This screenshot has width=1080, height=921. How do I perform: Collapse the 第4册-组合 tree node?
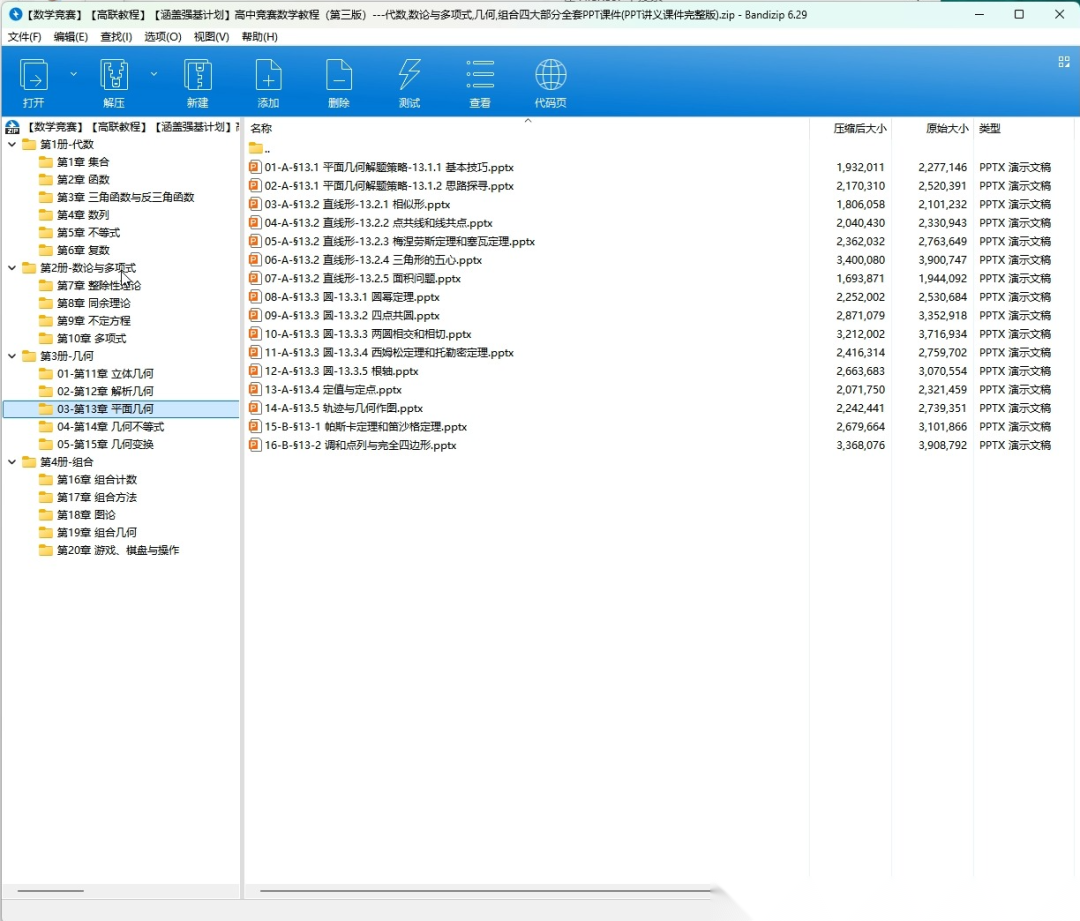pyautogui.click(x=12, y=462)
